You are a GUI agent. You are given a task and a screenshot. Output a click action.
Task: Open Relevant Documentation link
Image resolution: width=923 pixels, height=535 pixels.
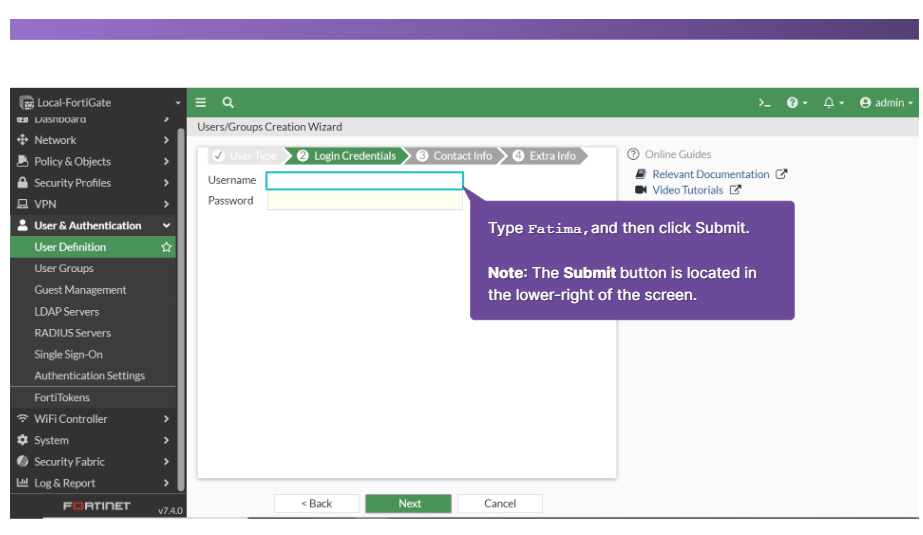click(x=710, y=174)
